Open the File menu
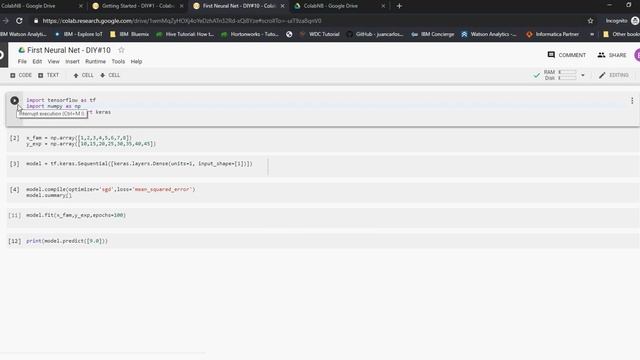This screenshot has height=360, width=640. (x=22, y=62)
